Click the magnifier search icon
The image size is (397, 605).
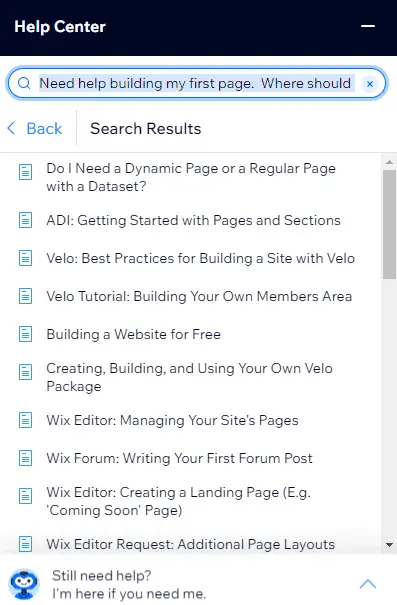pos(24,83)
